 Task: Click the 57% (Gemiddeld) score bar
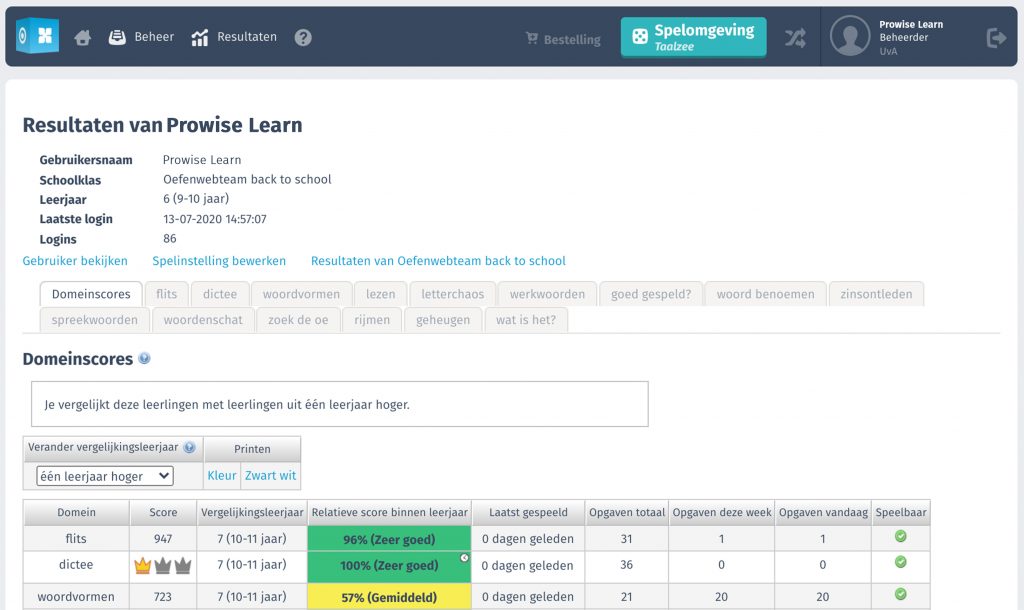(389, 597)
